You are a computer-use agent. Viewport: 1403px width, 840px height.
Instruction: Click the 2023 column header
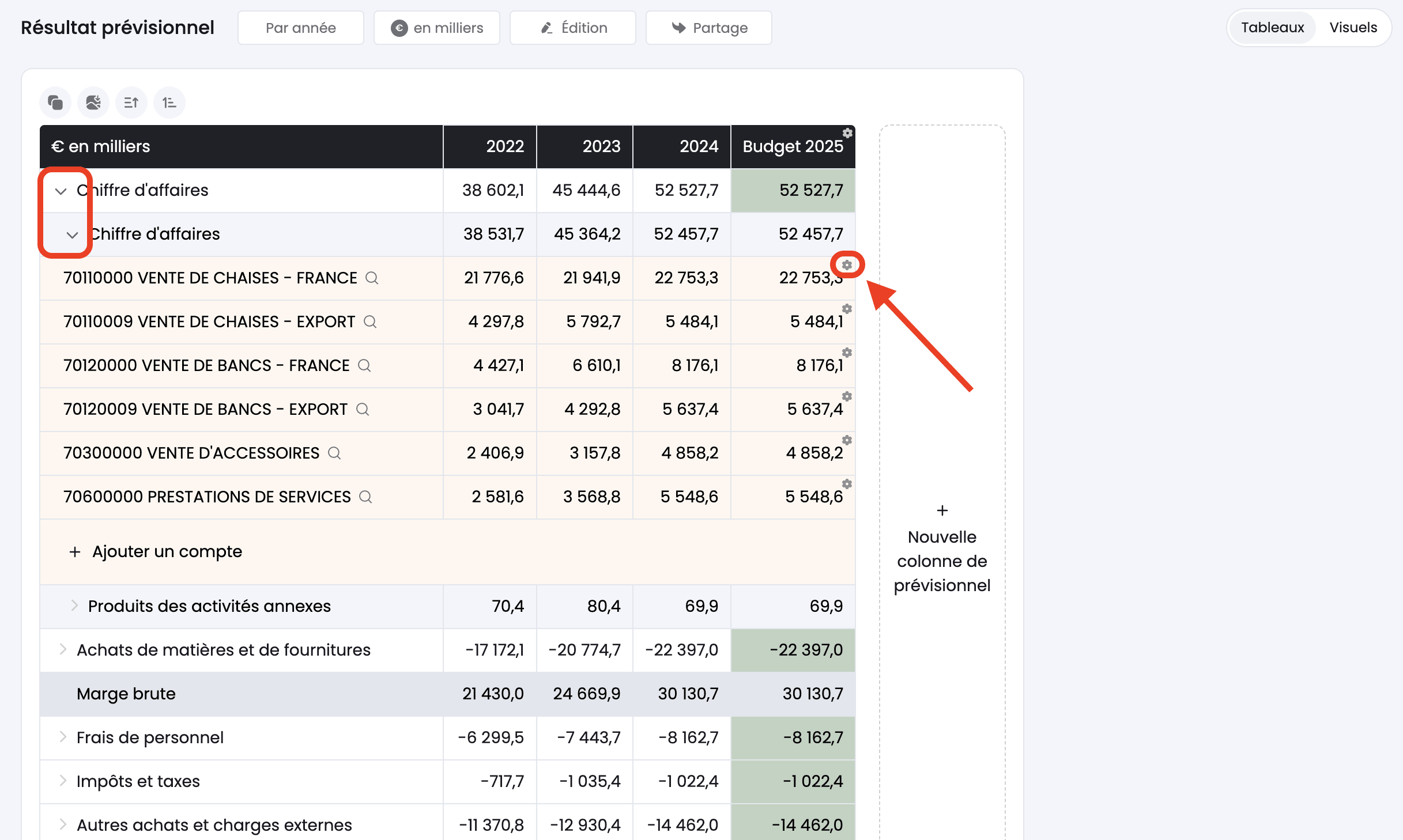(x=585, y=146)
